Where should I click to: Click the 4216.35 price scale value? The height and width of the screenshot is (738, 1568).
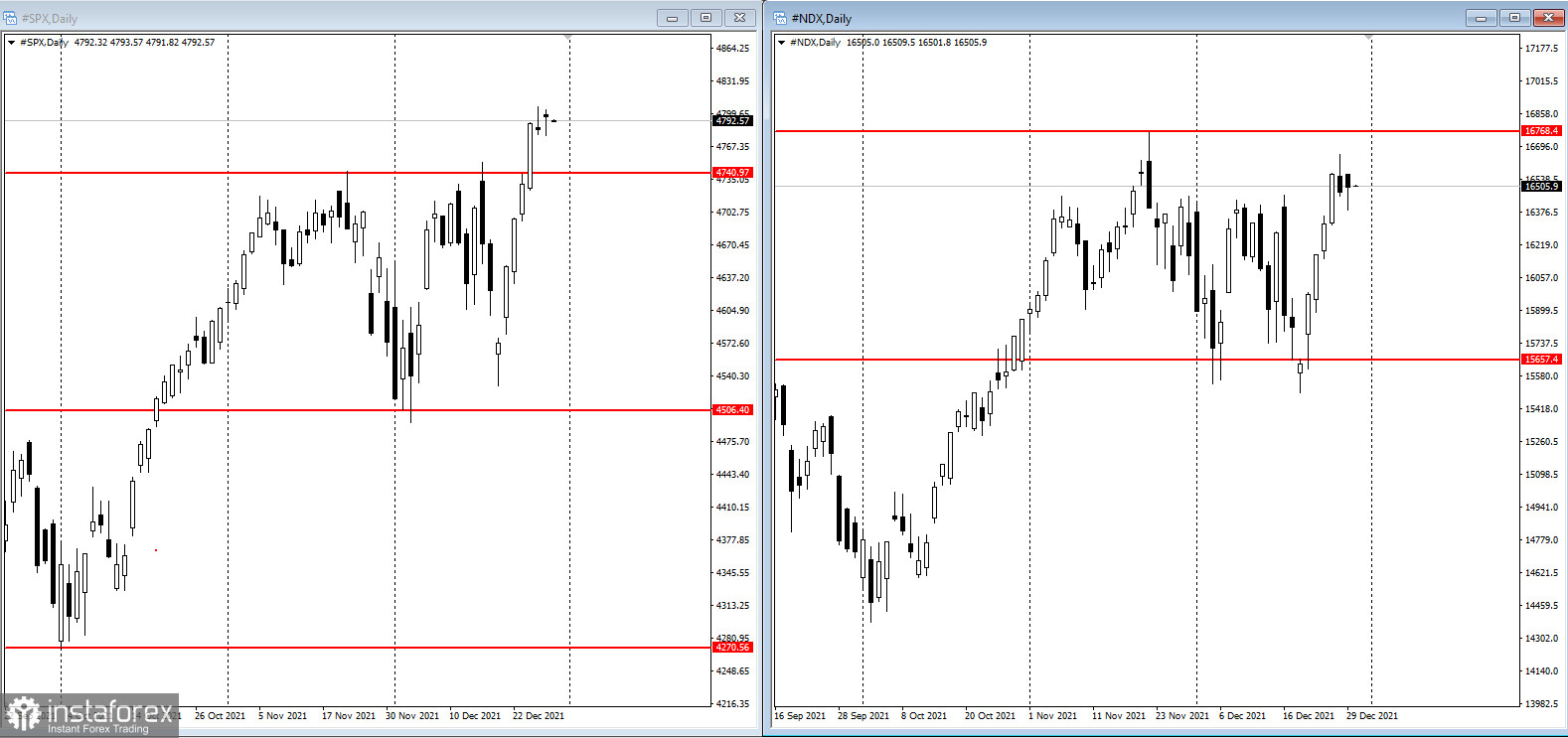[x=733, y=704]
